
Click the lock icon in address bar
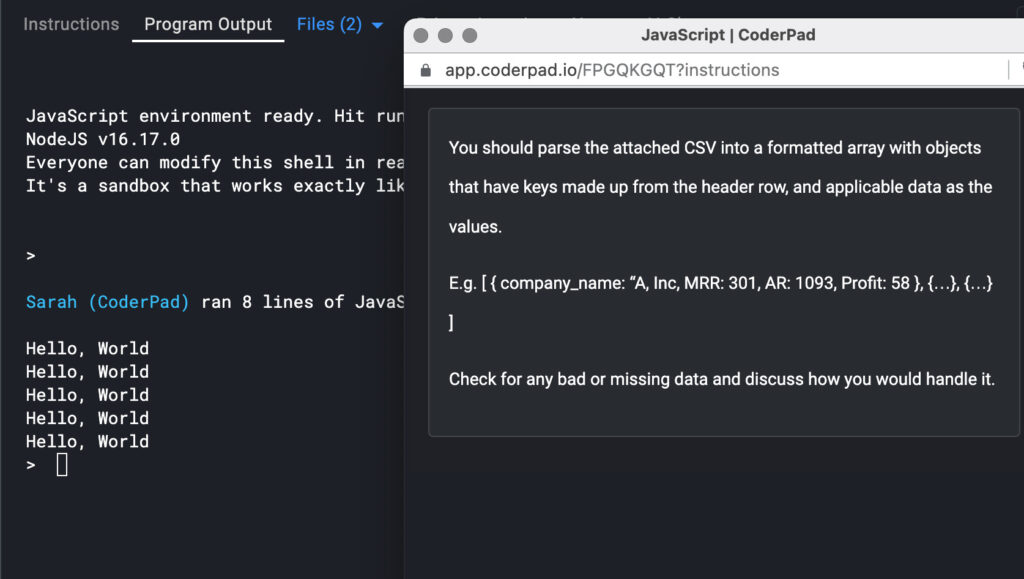coord(426,70)
